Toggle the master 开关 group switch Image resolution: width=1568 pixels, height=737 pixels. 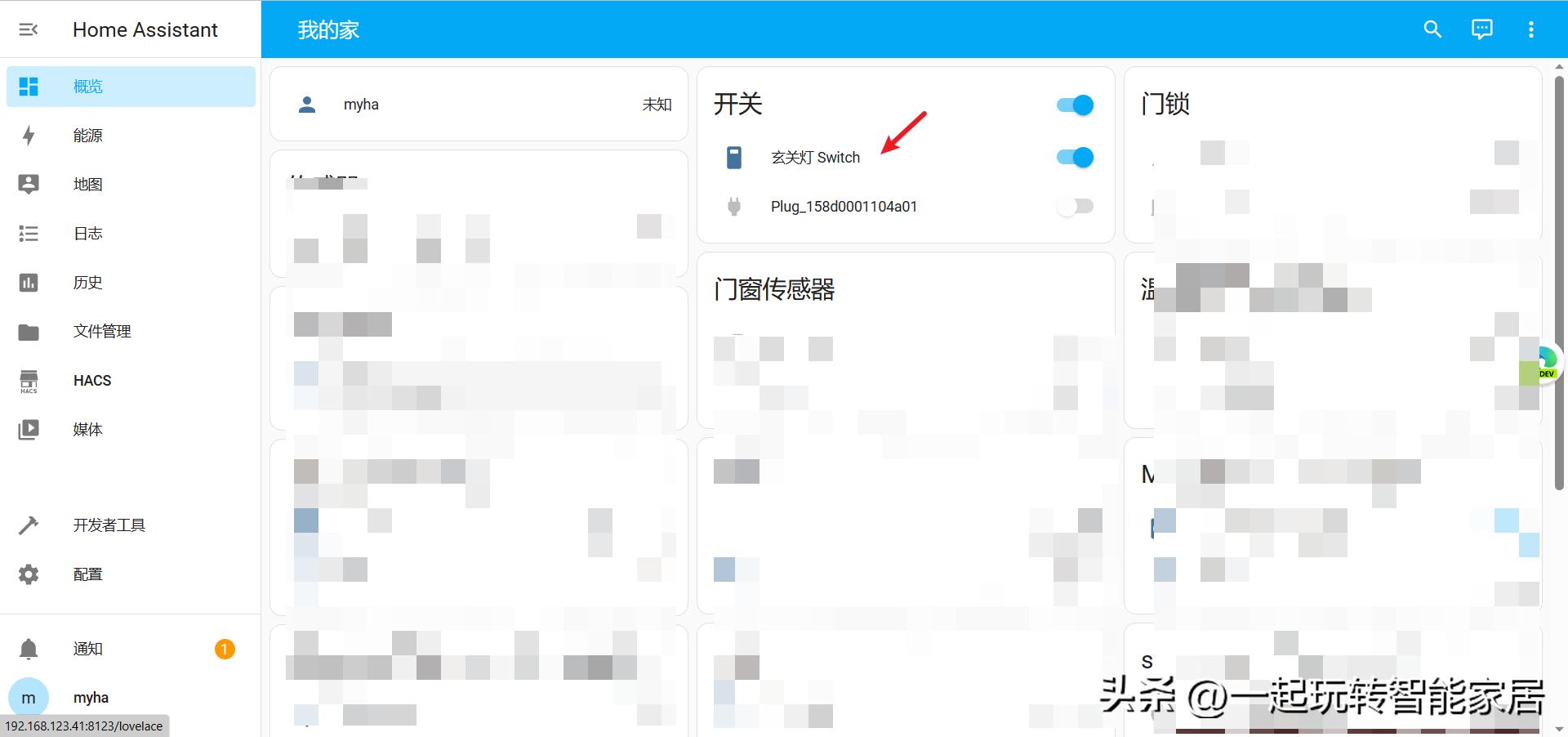click(1075, 105)
